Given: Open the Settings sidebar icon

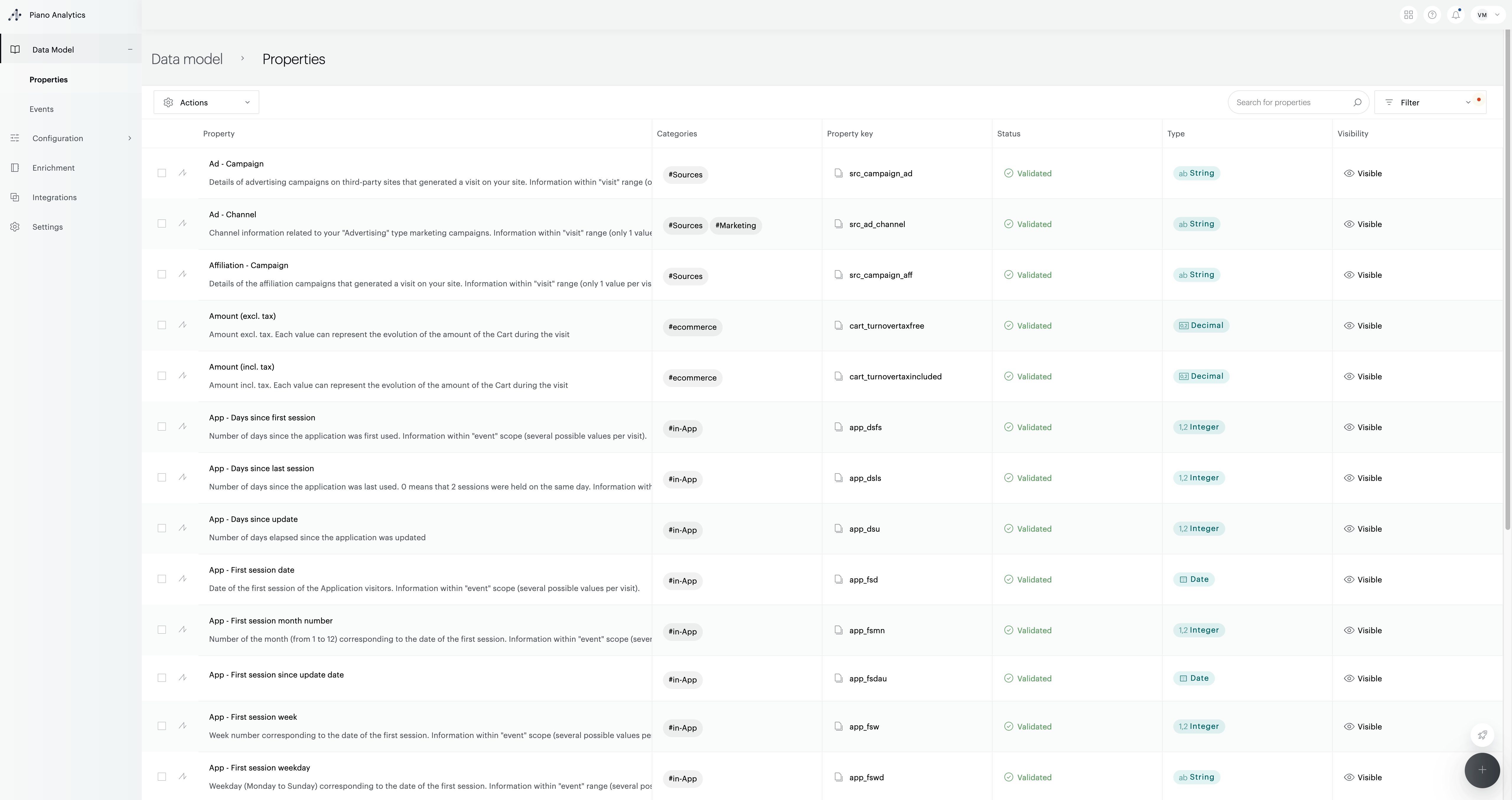Looking at the screenshot, I should tap(15, 226).
